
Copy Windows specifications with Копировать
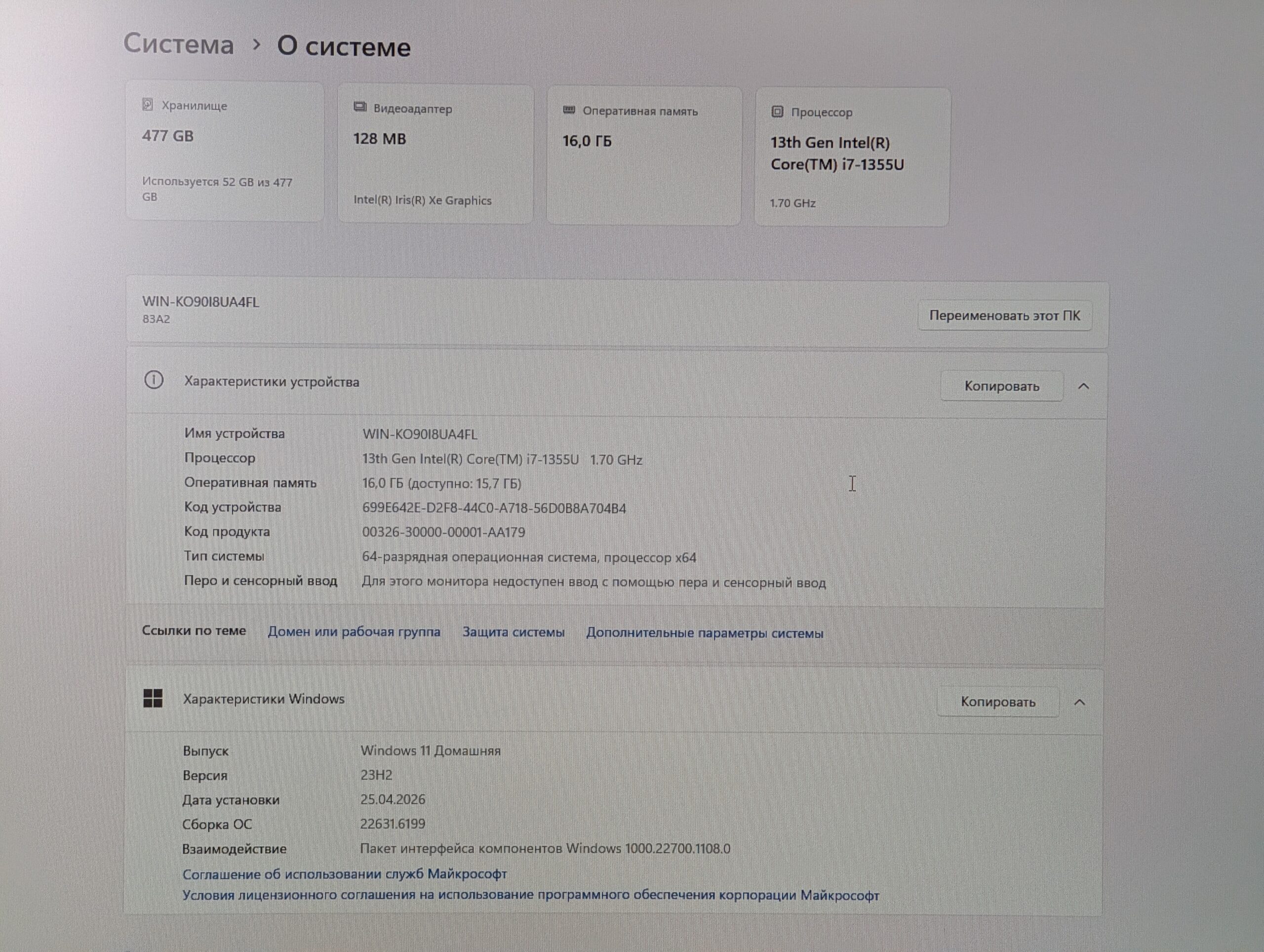(x=998, y=702)
